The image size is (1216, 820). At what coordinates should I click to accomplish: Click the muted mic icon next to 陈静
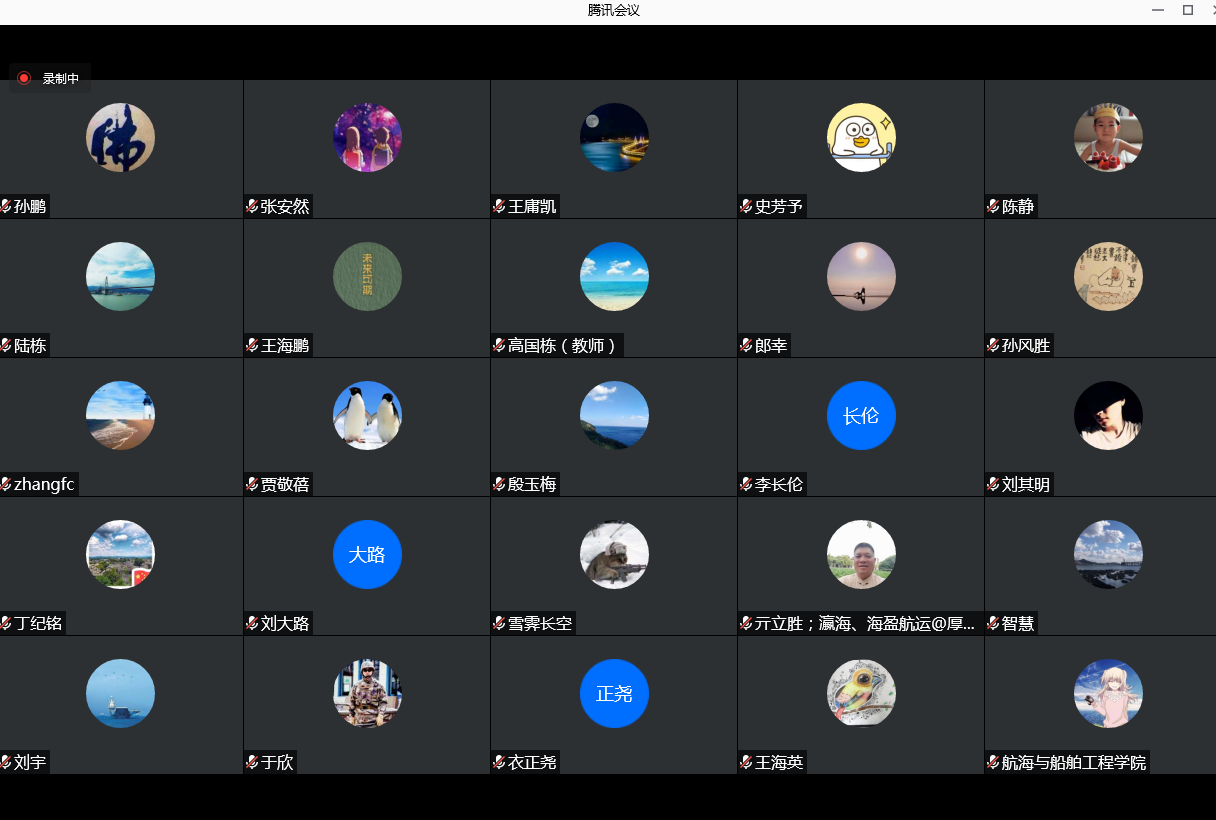coord(993,206)
